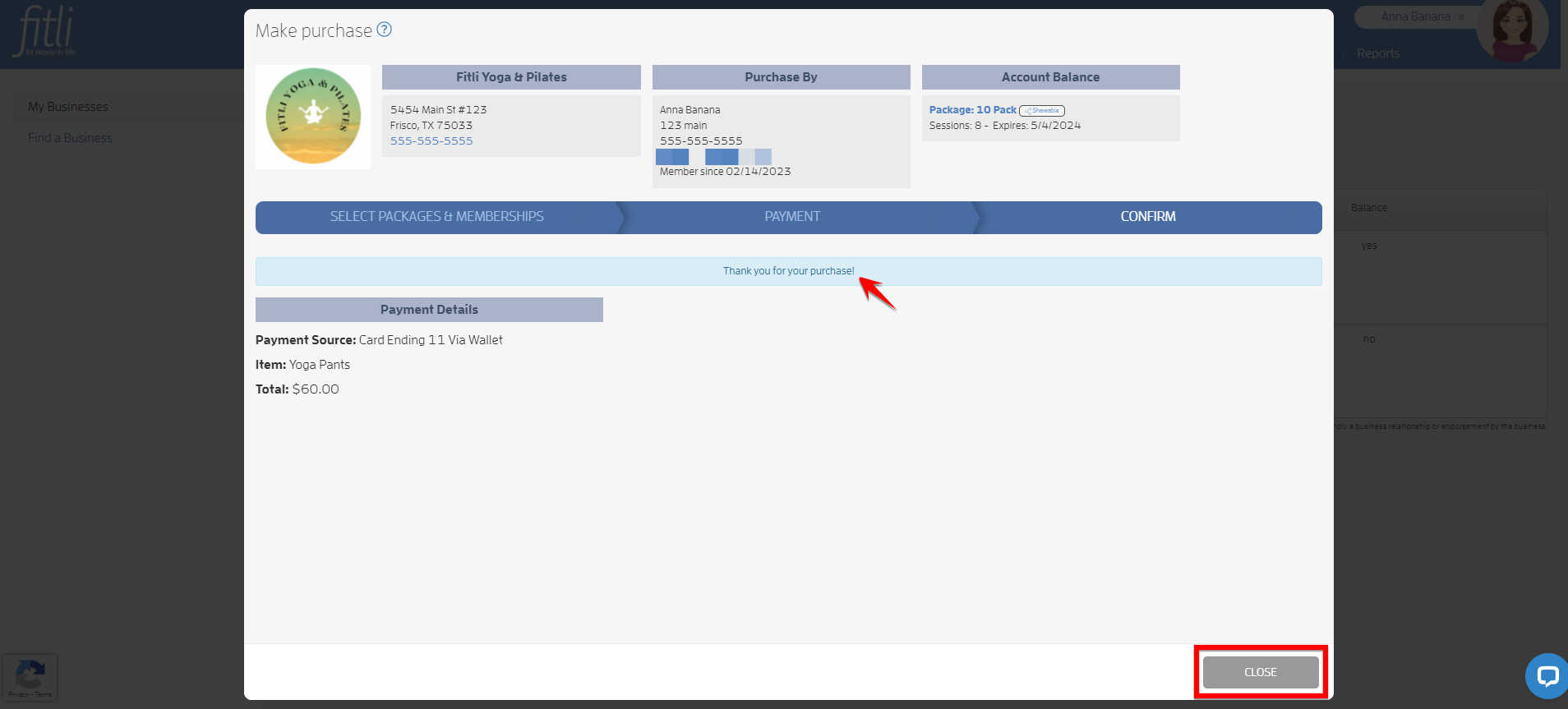Open Anna Banana's avatar picture
The width and height of the screenshot is (1568, 709).
click(x=1512, y=30)
